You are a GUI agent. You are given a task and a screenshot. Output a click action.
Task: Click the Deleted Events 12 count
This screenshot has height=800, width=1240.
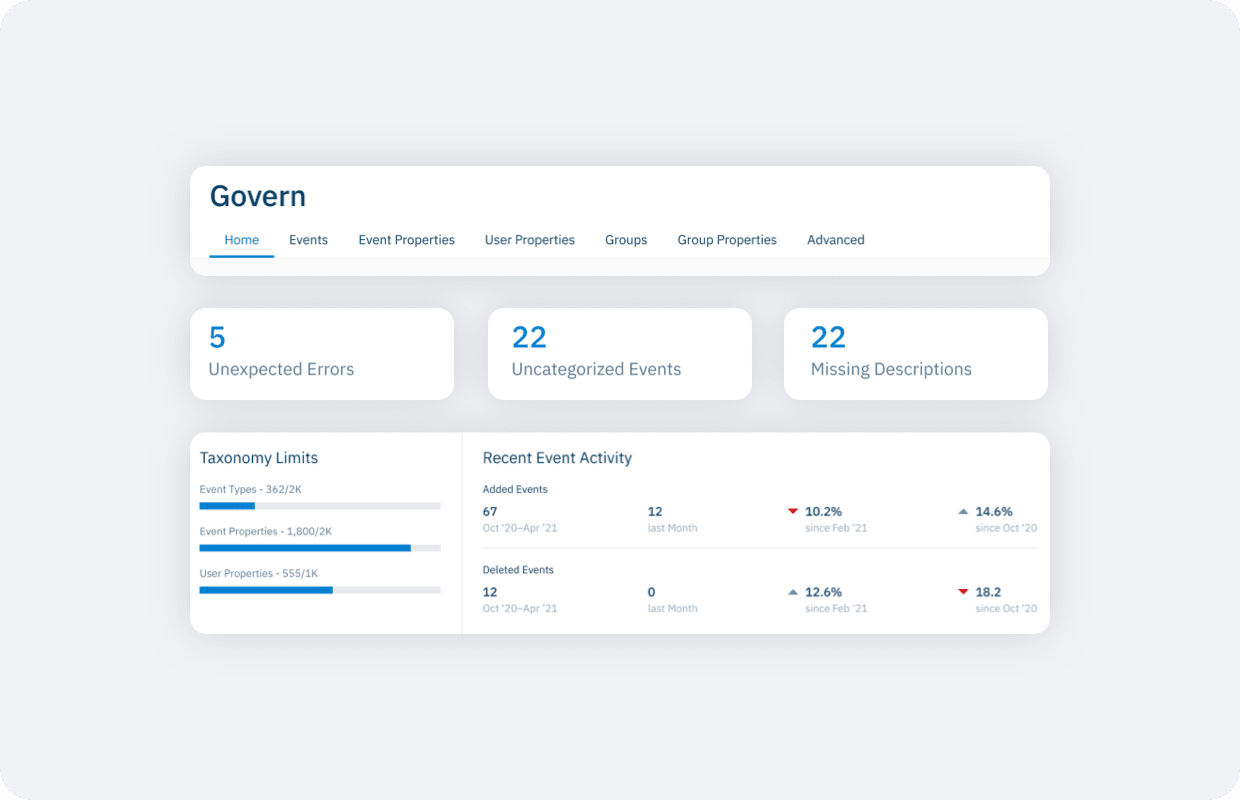tap(490, 592)
